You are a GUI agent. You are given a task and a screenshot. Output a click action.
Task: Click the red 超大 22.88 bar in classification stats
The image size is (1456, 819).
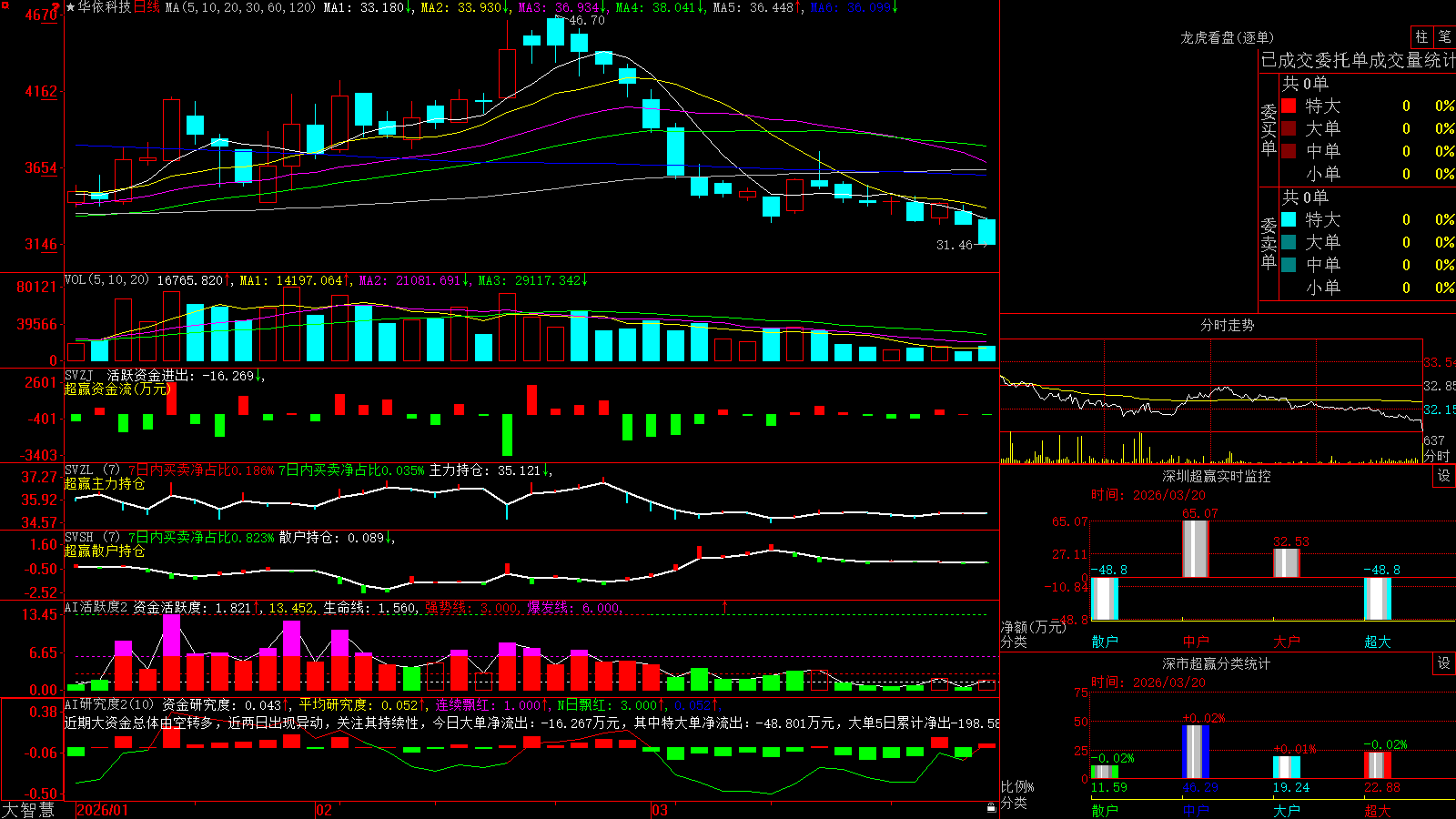pos(1378,764)
